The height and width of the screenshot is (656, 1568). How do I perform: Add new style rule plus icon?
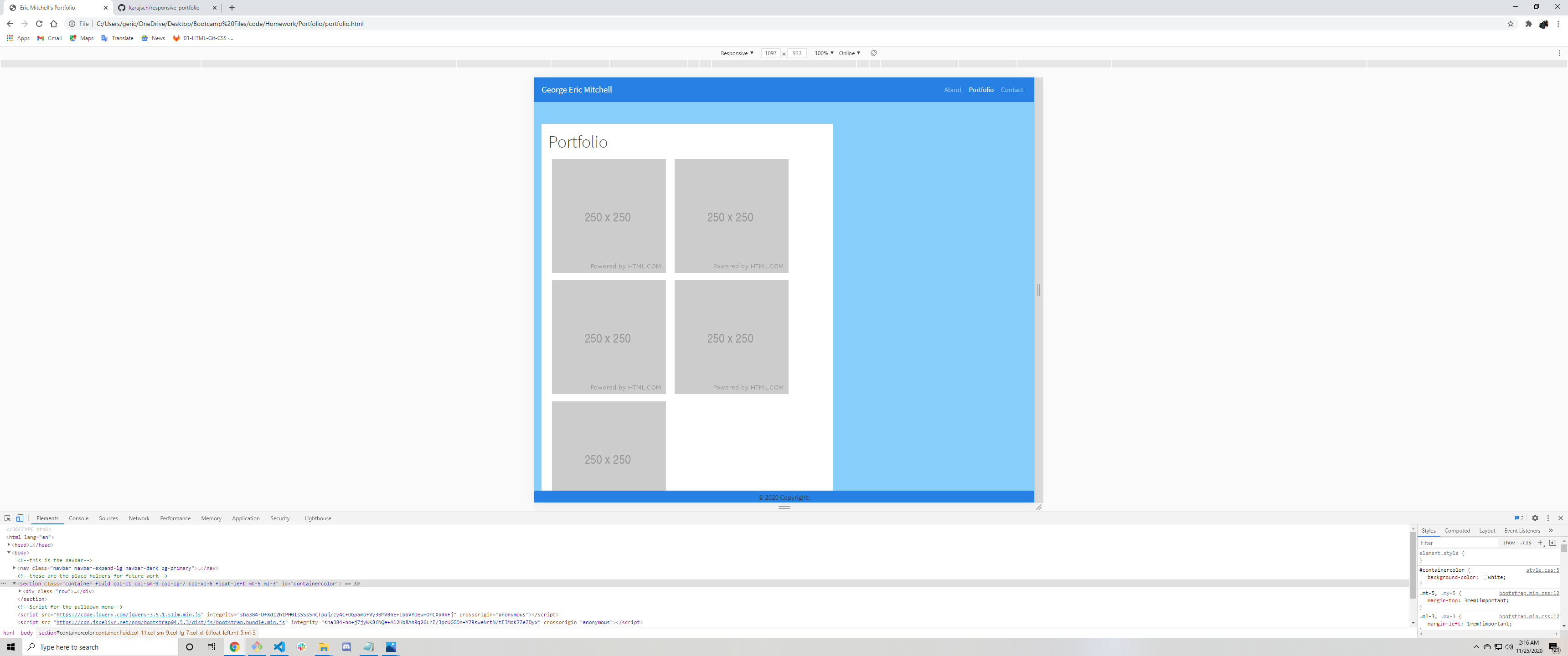[1540, 542]
